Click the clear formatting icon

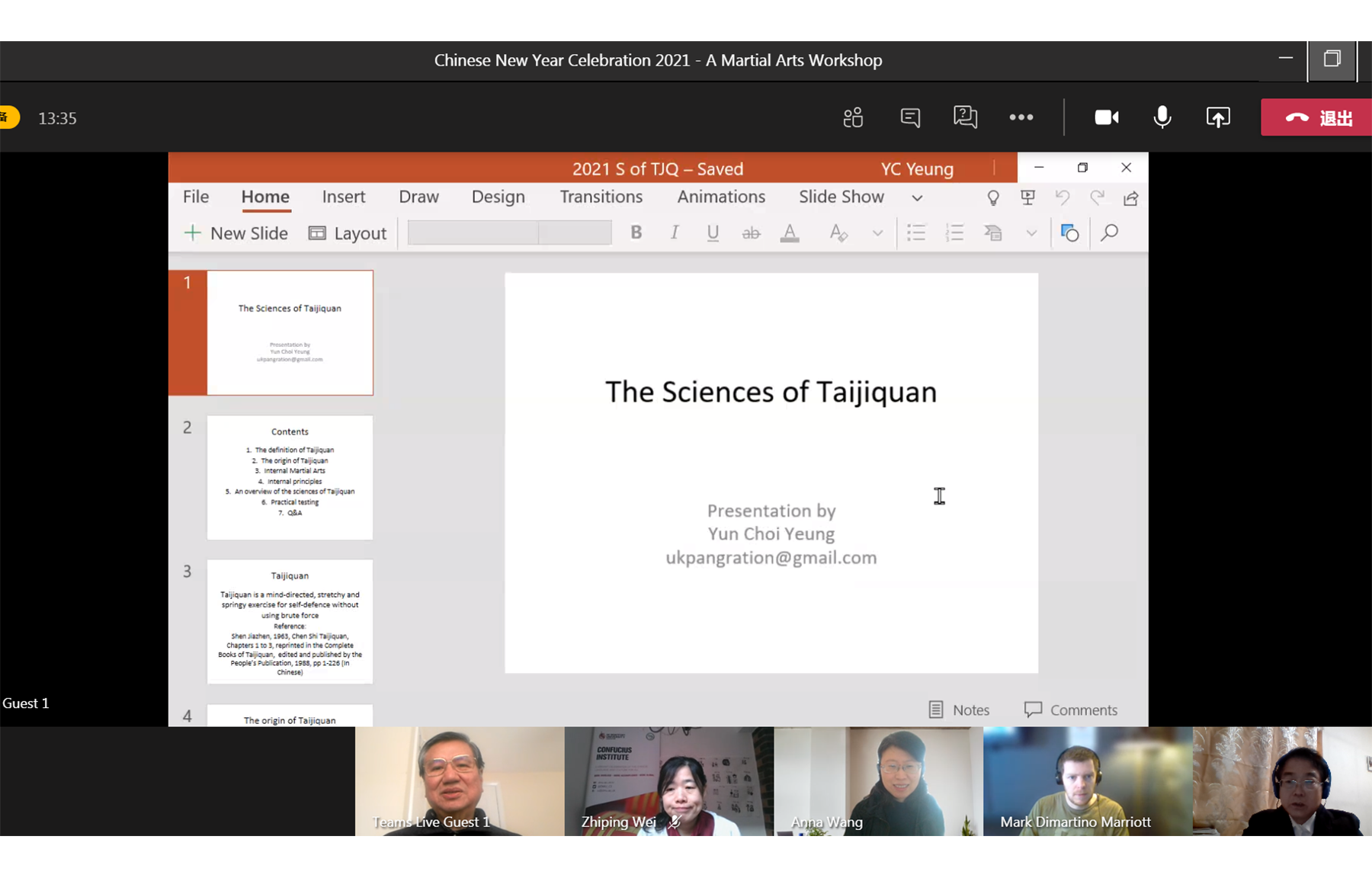pyautogui.click(x=838, y=233)
